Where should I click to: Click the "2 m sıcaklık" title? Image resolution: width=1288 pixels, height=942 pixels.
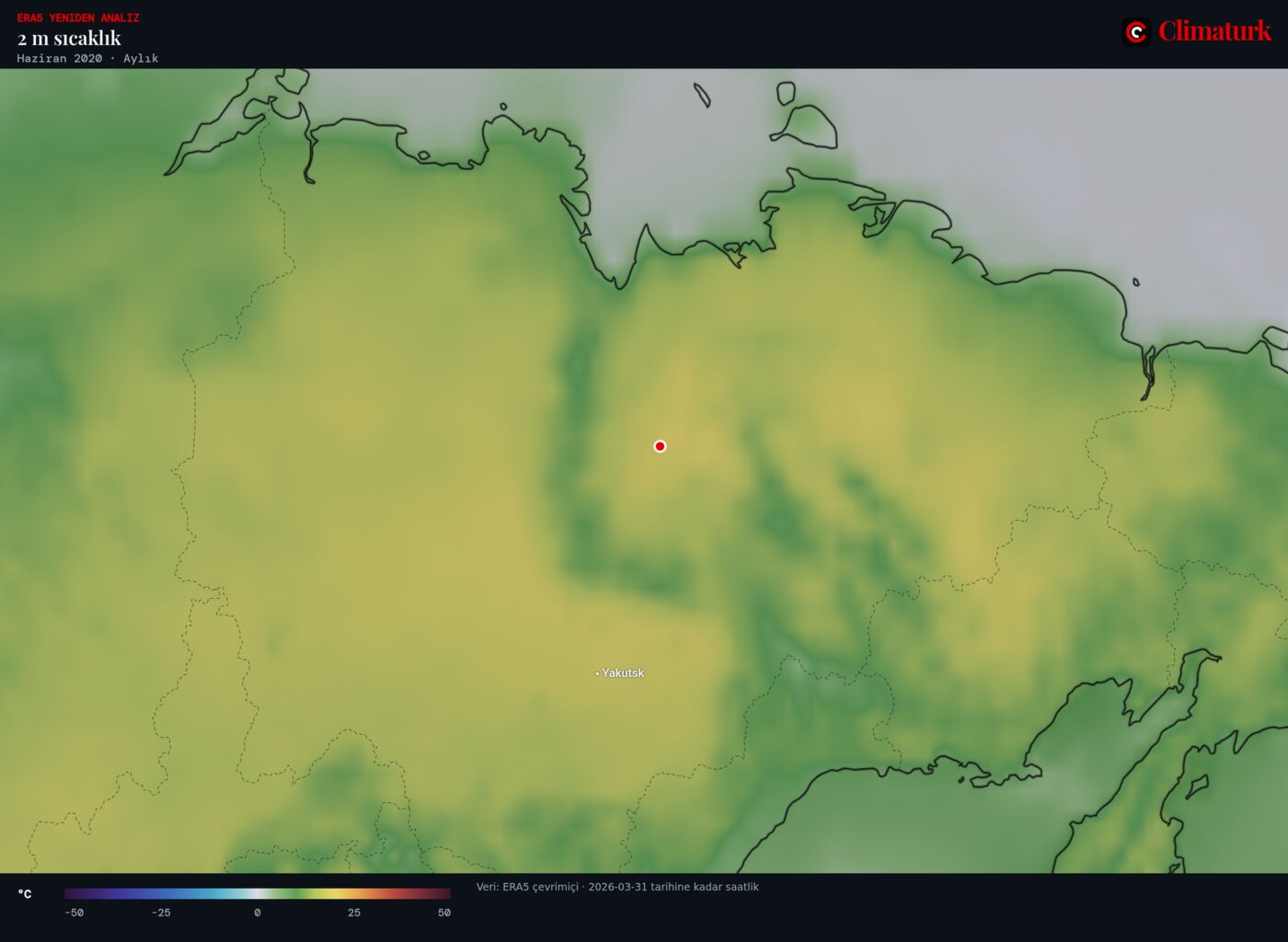69,38
